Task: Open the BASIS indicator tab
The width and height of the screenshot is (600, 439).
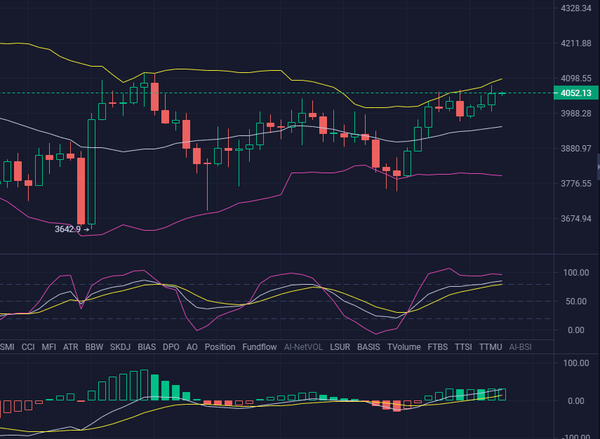Action: click(x=368, y=347)
